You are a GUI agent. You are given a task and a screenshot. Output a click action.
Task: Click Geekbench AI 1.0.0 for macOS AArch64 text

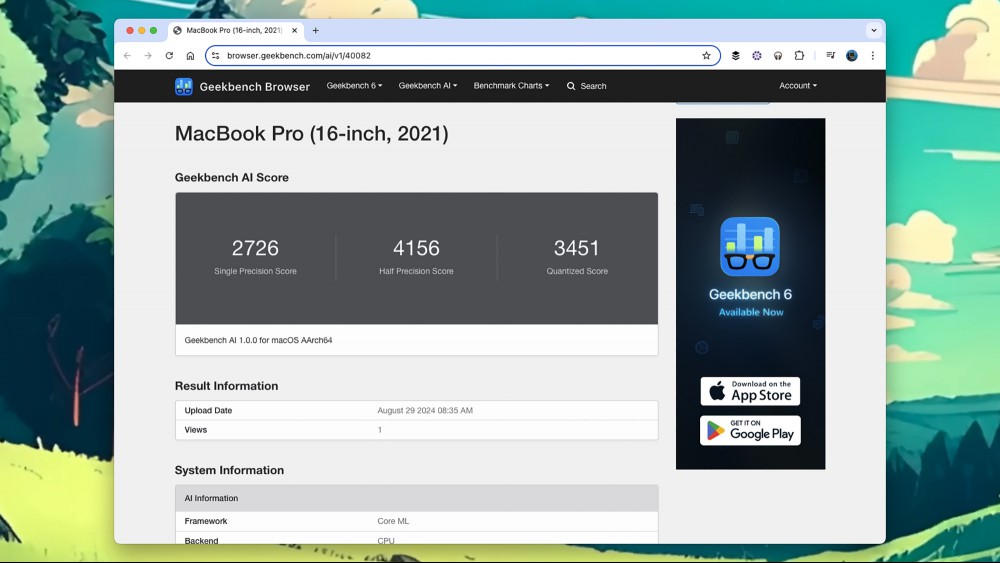pos(258,340)
